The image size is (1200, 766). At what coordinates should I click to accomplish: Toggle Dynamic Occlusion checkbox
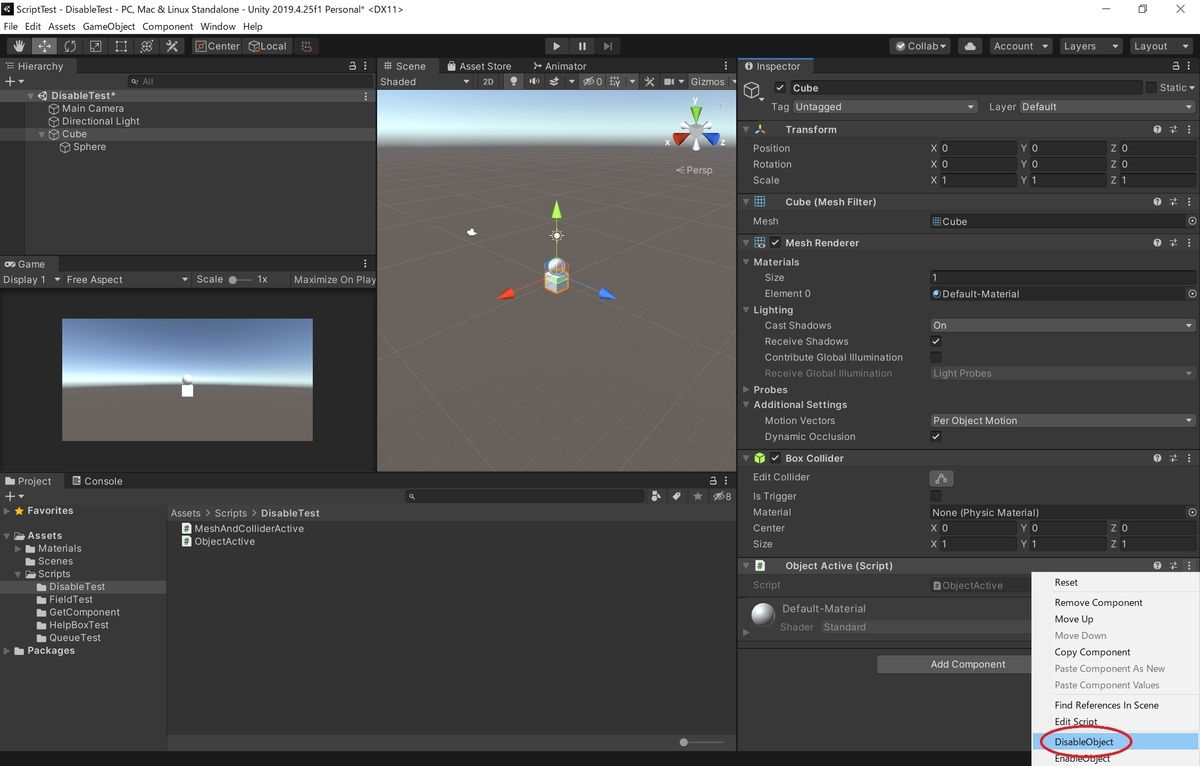[x=936, y=437]
